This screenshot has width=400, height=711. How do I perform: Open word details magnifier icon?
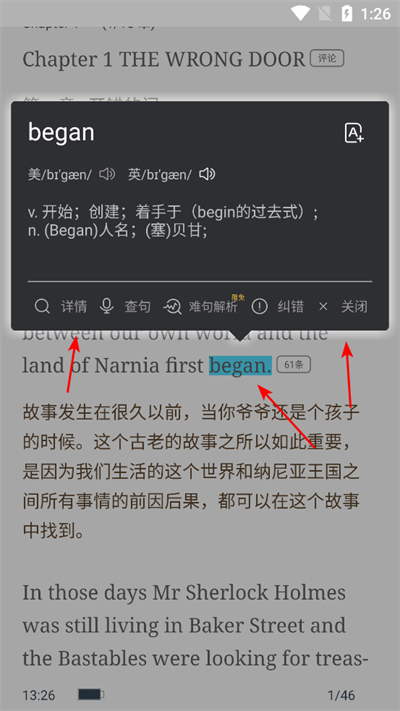[x=42, y=307]
